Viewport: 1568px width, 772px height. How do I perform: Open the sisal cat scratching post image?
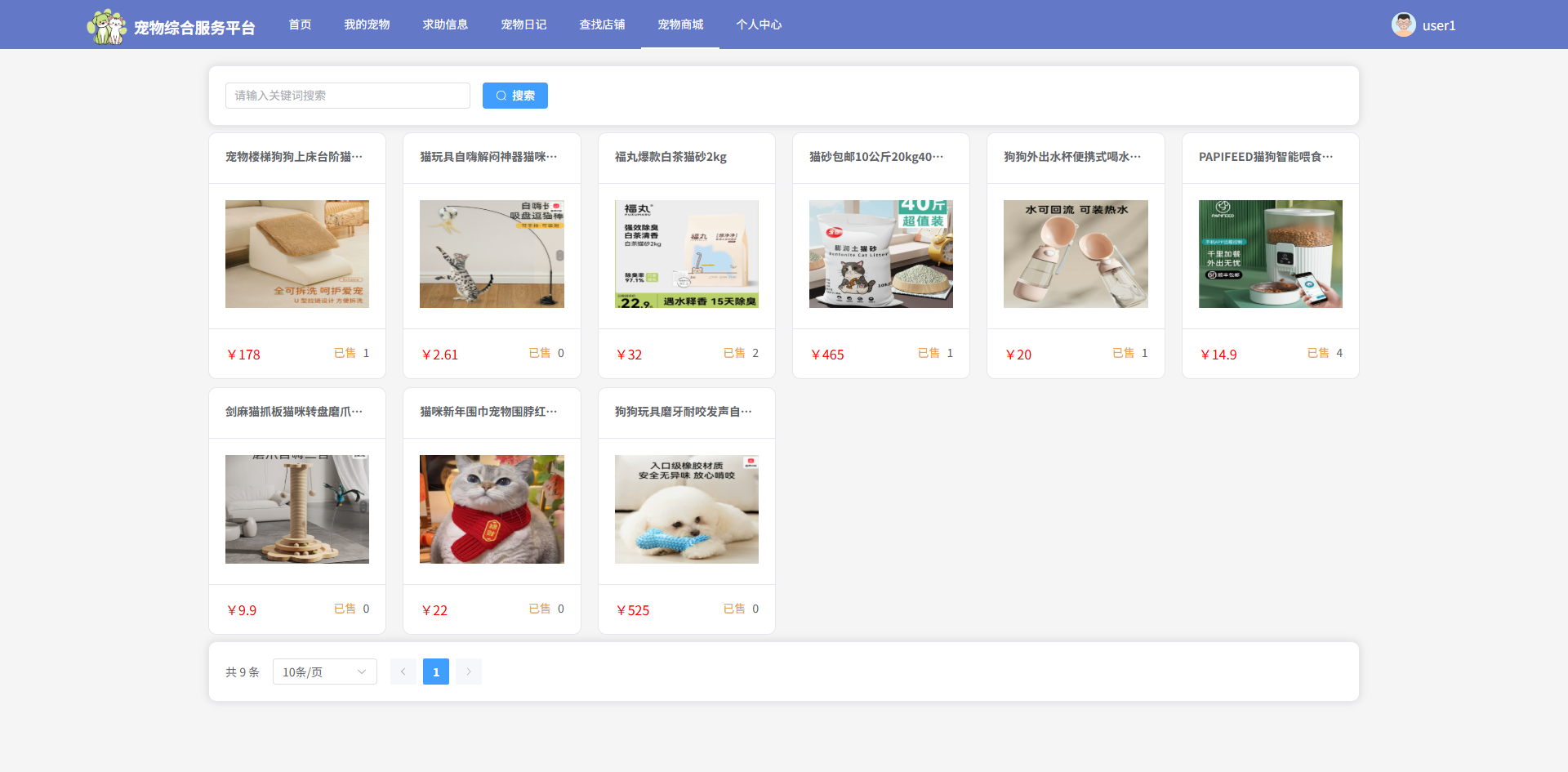(297, 509)
